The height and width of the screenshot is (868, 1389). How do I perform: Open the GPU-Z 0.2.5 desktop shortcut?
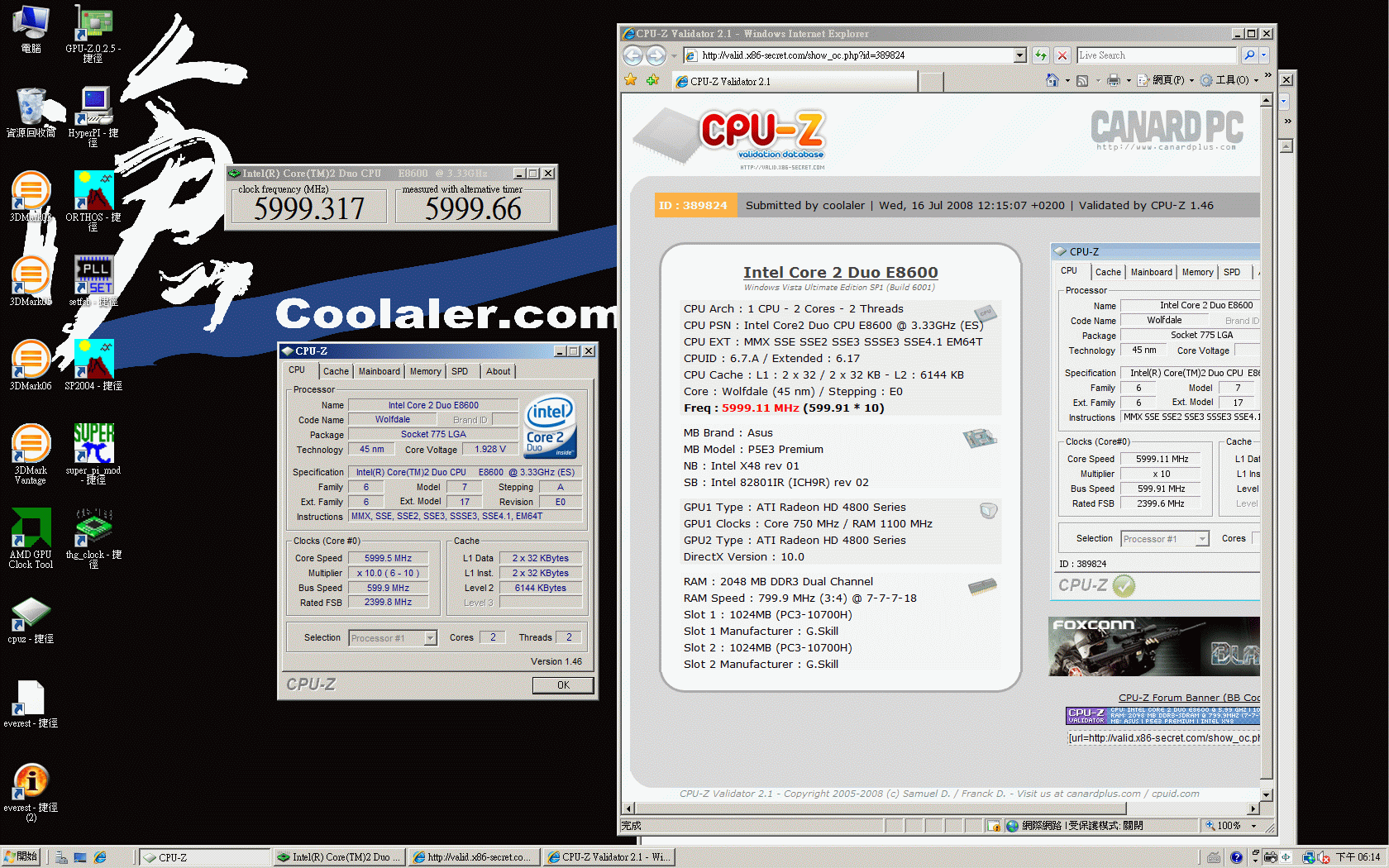tap(93, 33)
